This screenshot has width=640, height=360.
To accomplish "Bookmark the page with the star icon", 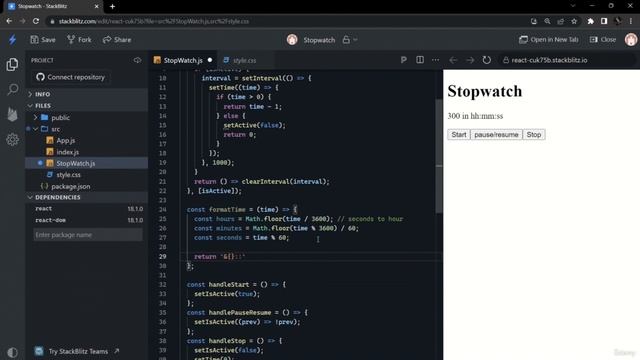I will [574, 21].
